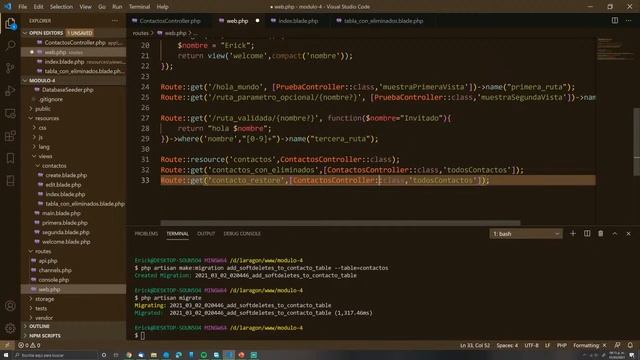Click the editor horizontal scrollbar
640x360 pixels.
pyautogui.click(x=340, y=223)
